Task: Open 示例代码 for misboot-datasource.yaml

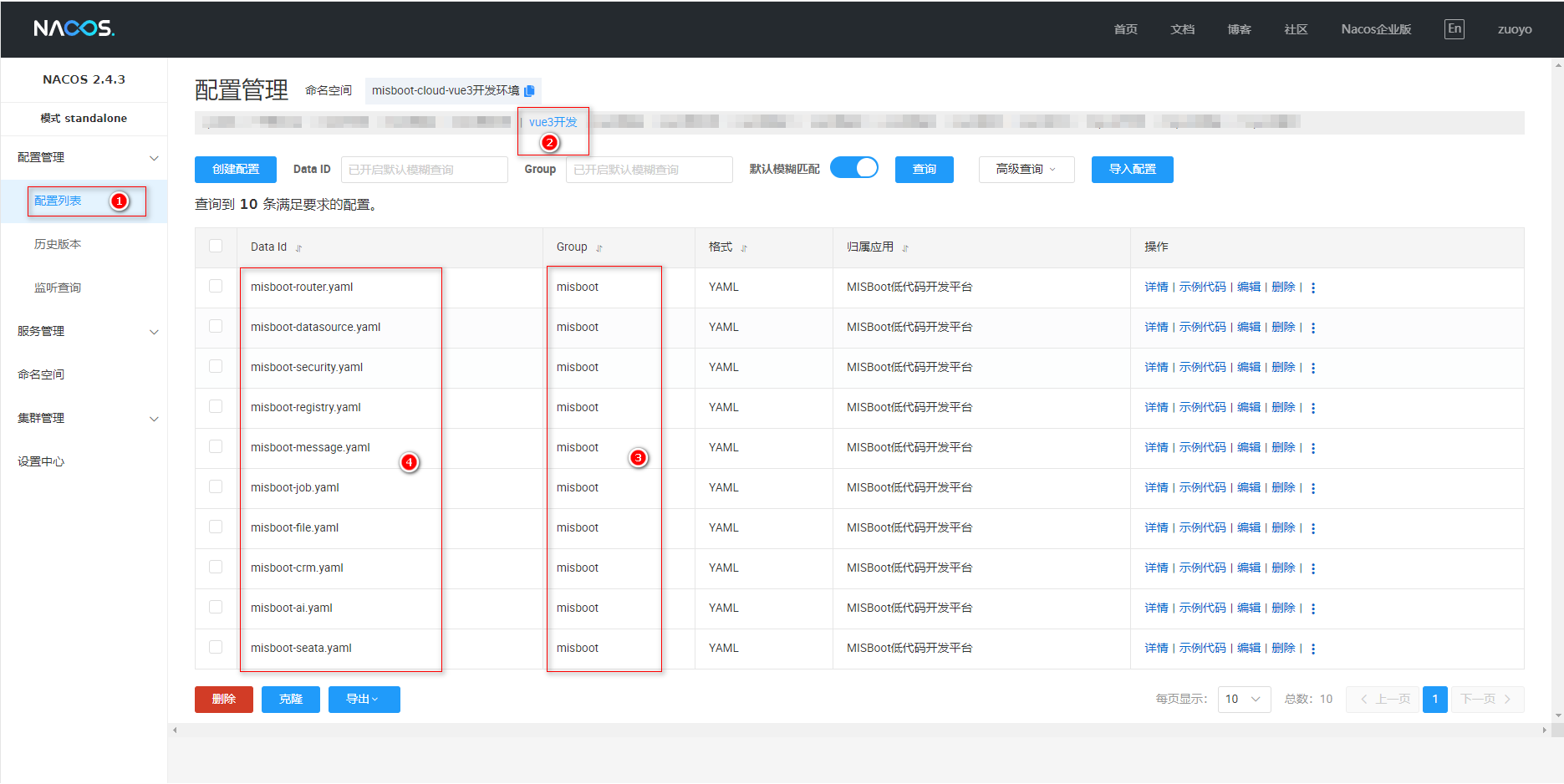Action: pyautogui.click(x=1203, y=328)
